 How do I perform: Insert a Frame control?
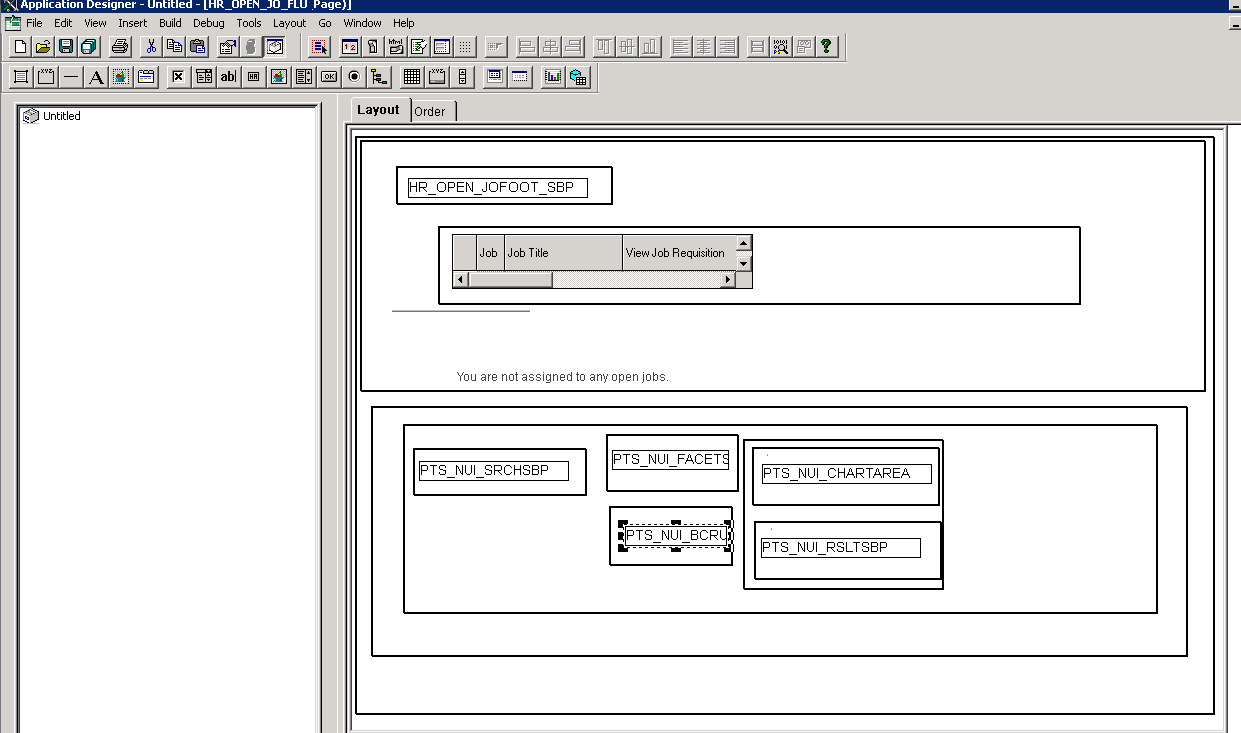[20, 76]
